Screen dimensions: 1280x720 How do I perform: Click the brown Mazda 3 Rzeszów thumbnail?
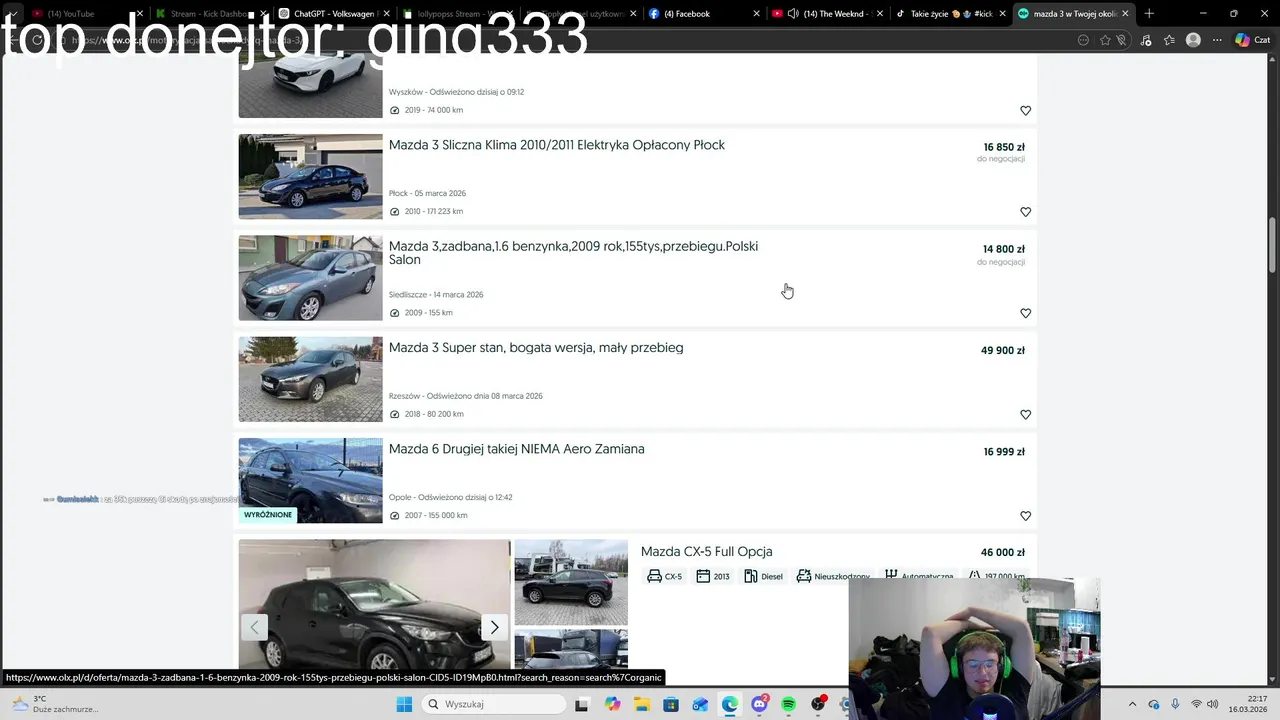(x=310, y=379)
